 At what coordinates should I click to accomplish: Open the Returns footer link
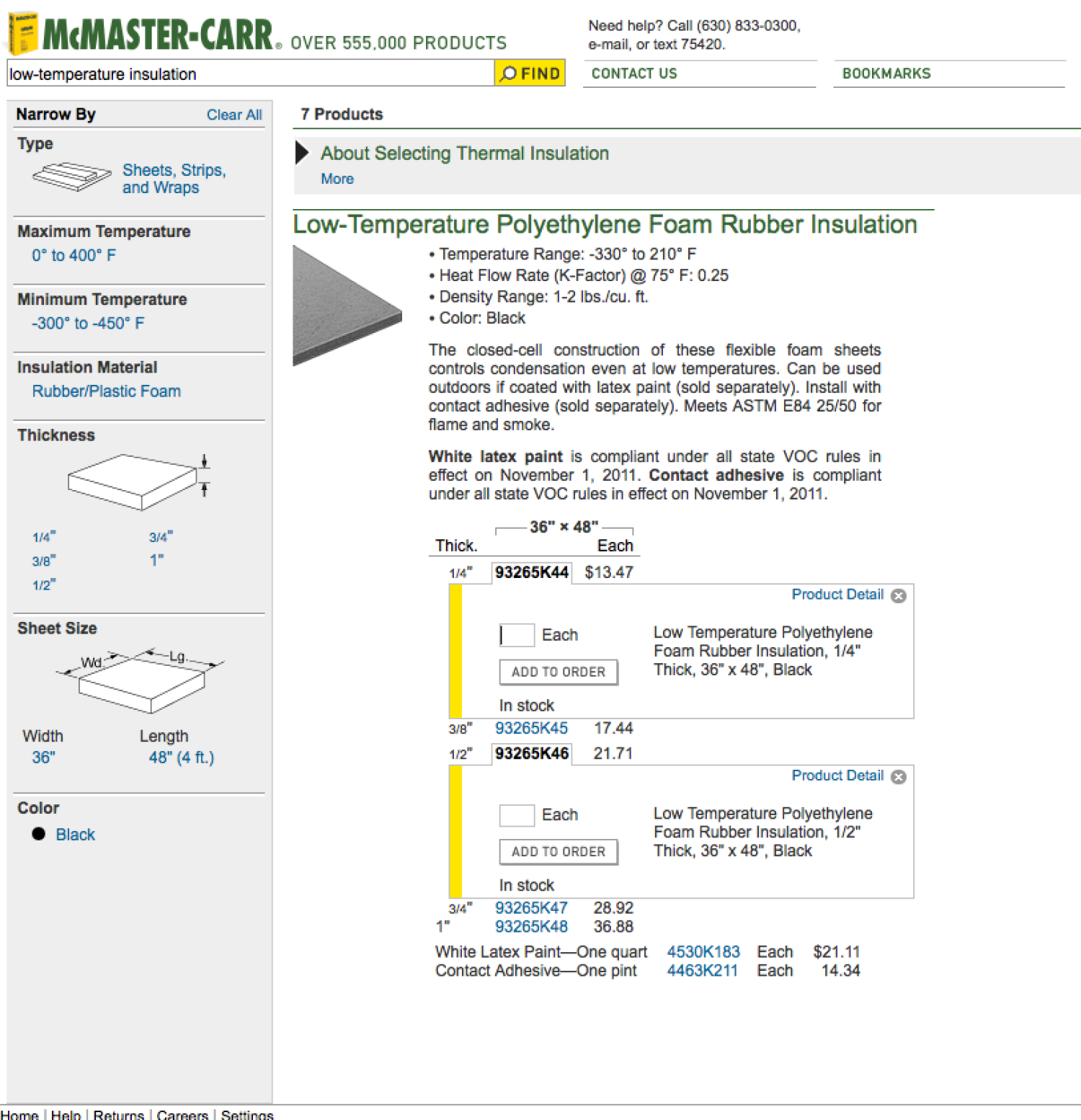click(x=119, y=1114)
